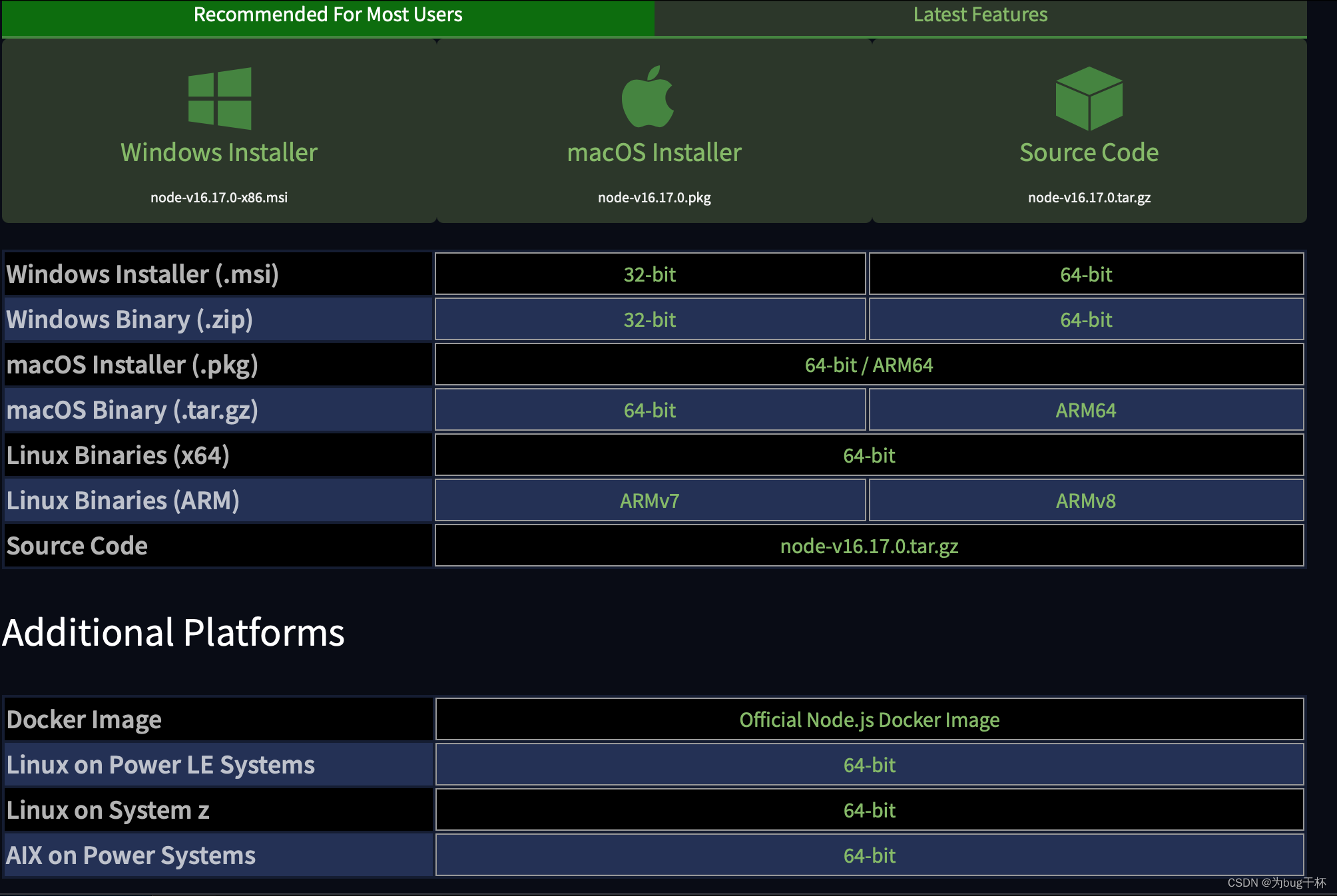Click 64-bit link for Windows Installer (.msi)
This screenshot has height=896, width=1337.
tap(1086, 274)
